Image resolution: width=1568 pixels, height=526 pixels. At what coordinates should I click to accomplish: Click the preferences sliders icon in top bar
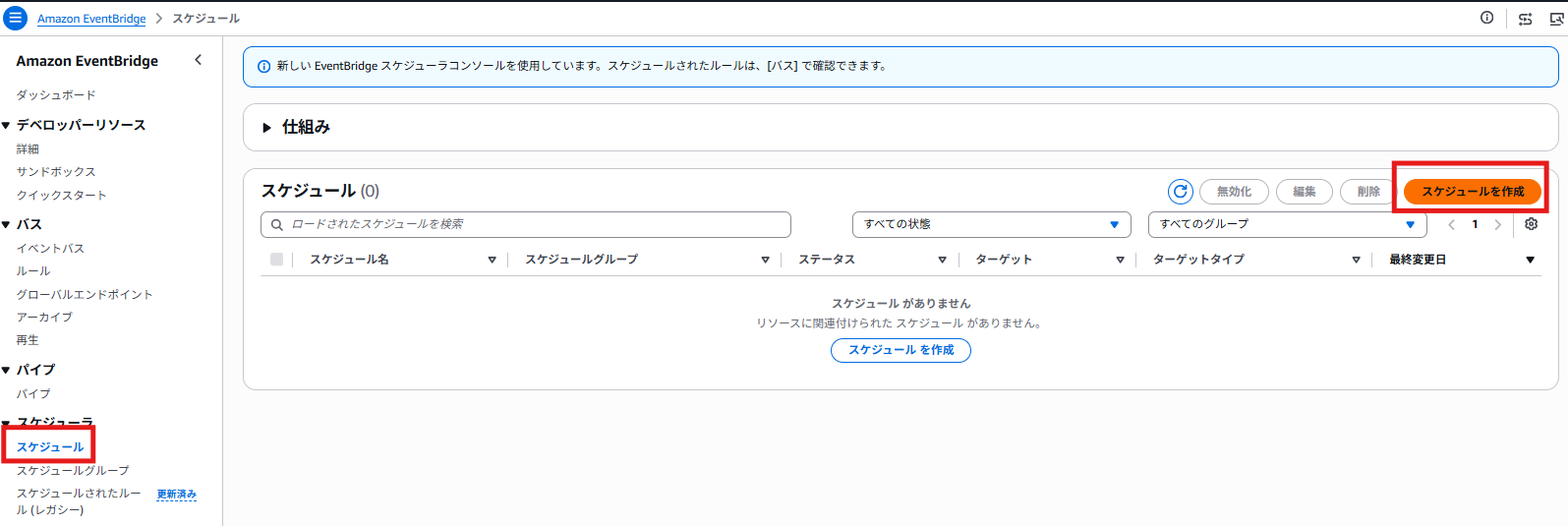coord(1525,19)
